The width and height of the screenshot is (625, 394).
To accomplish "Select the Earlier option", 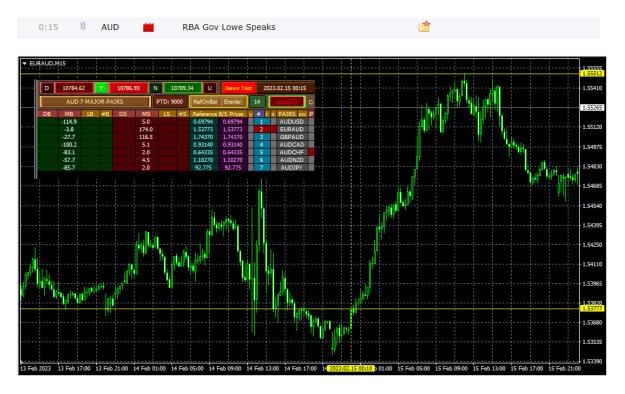I will (x=233, y=102).
